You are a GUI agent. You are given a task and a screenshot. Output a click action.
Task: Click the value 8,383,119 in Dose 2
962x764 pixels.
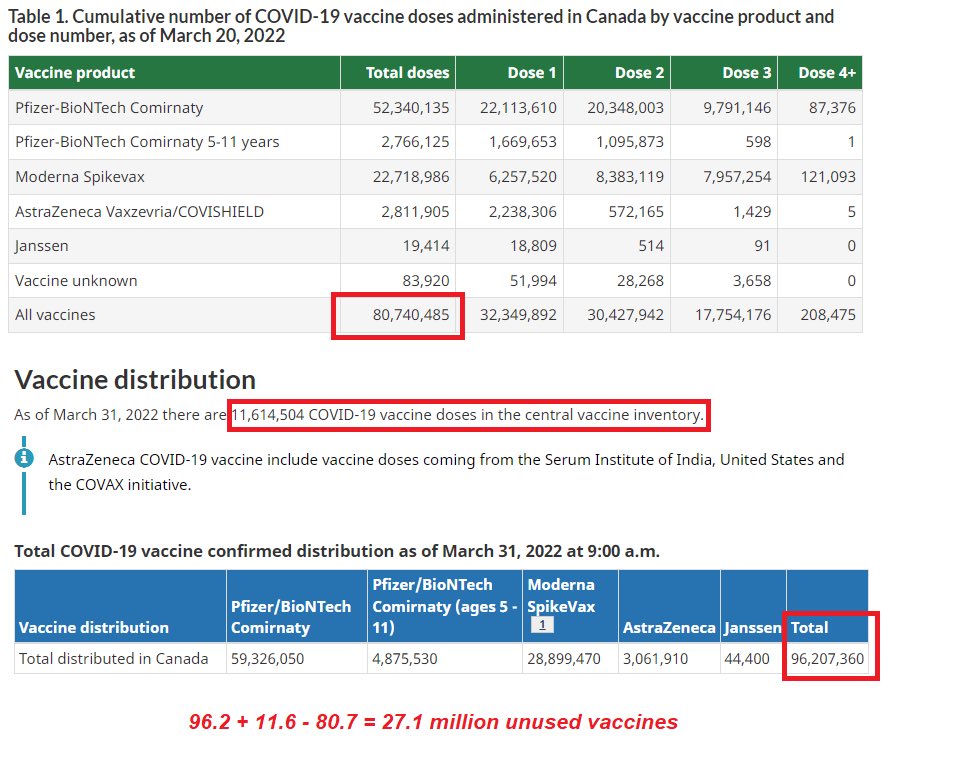(x=630, y=177)
